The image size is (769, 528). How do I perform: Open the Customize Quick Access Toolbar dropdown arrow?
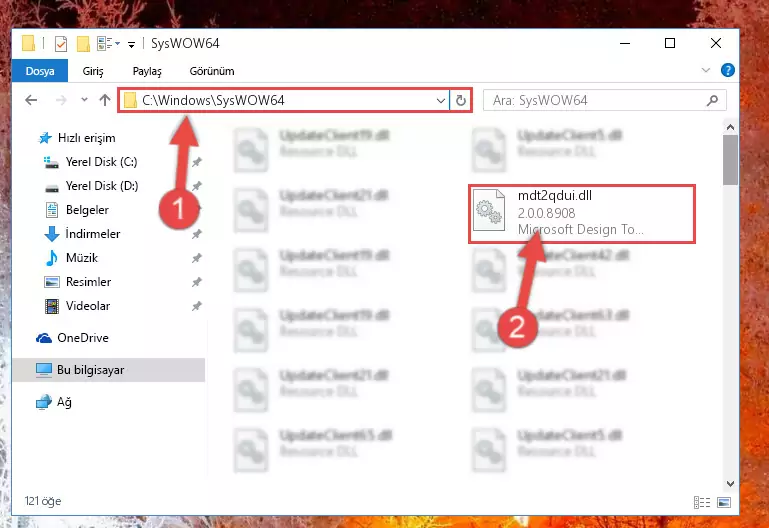[x=131, y=45]
